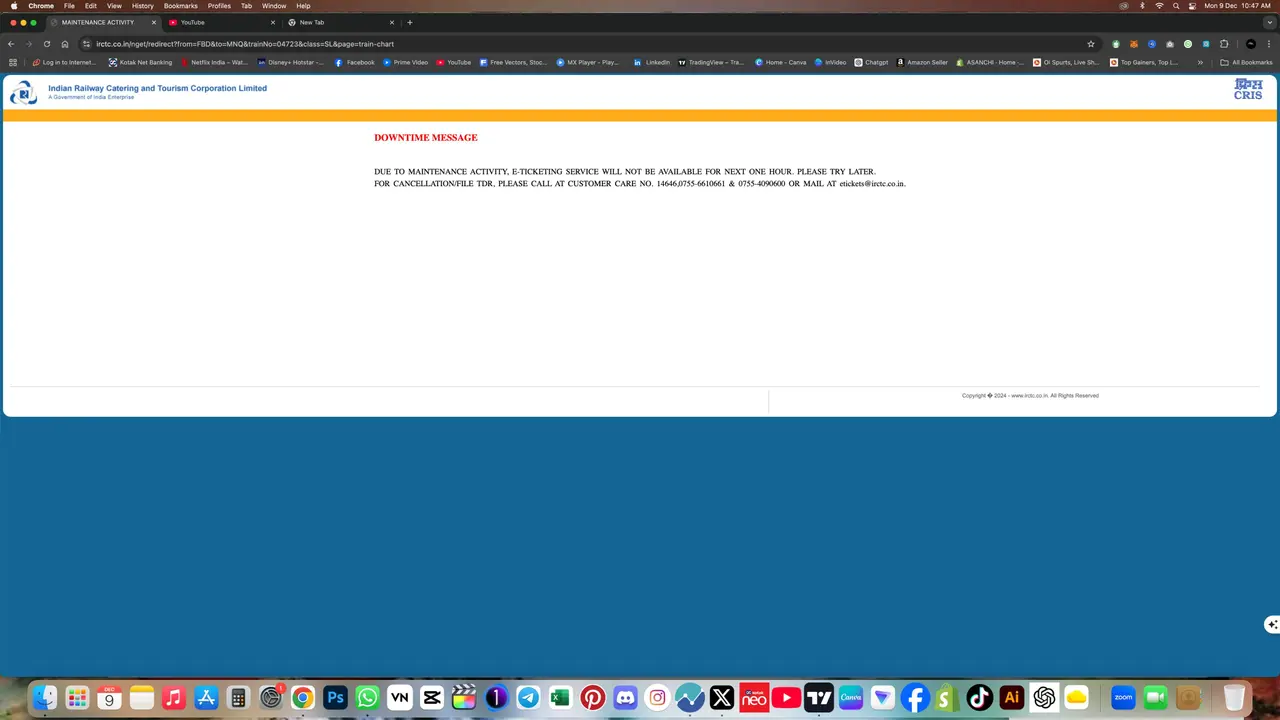1280x720 pixels.
Task: Bookmark the page with the star icon
Action: click(x=1090, y=44)
